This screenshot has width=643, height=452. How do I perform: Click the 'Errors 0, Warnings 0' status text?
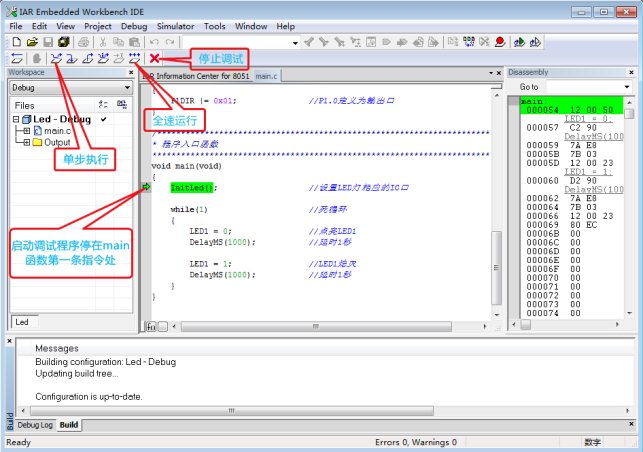coord(416,442)
